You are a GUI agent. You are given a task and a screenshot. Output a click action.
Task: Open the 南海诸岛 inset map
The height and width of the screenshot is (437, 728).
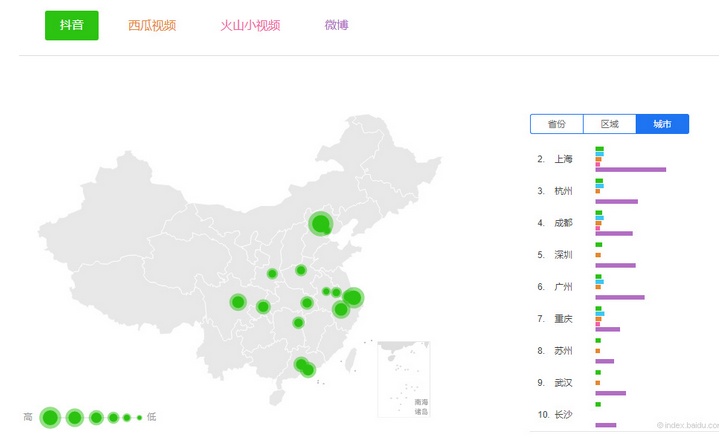coord(404,380)
